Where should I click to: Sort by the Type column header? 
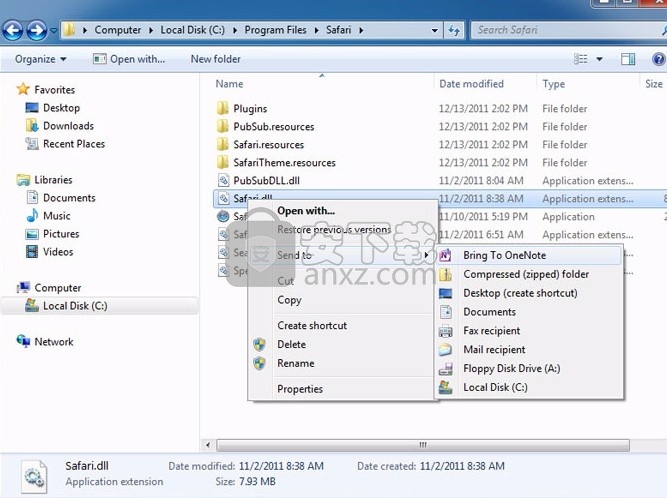[x=553, y=84]
